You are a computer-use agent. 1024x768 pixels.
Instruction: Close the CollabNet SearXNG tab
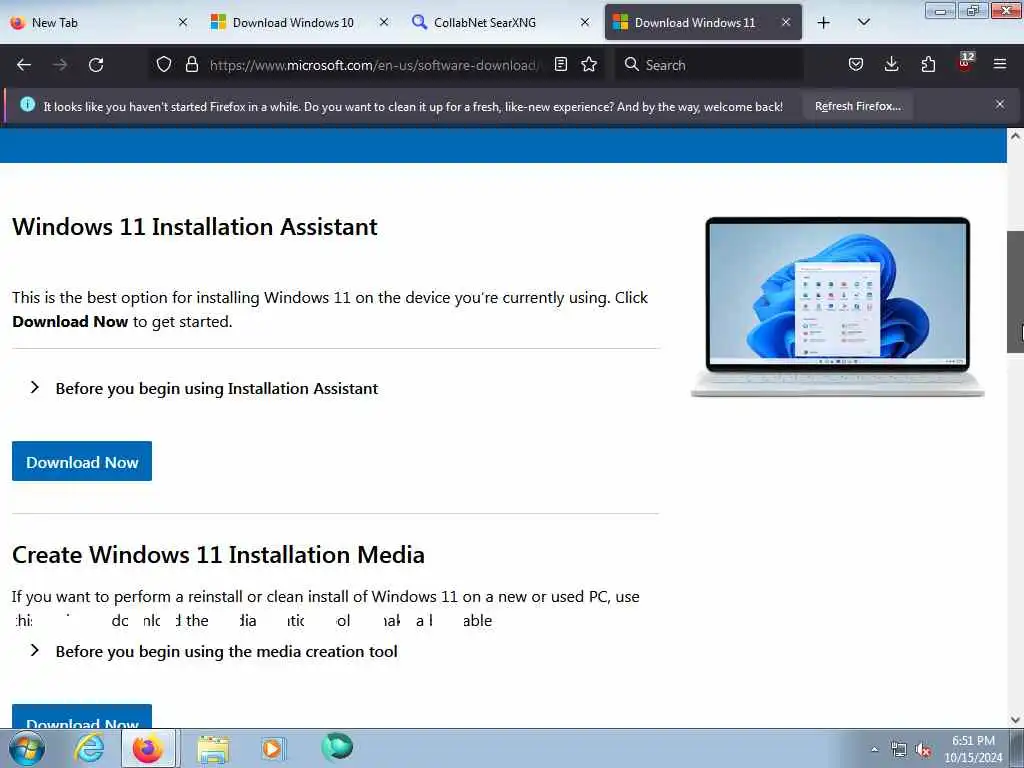point(585,22)
